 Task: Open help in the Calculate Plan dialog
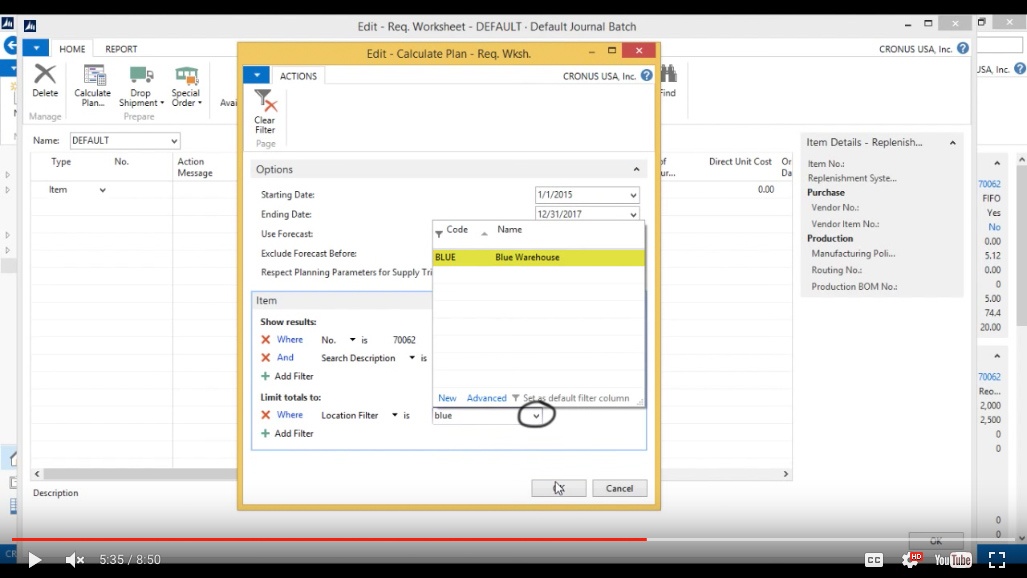point(646,75)
